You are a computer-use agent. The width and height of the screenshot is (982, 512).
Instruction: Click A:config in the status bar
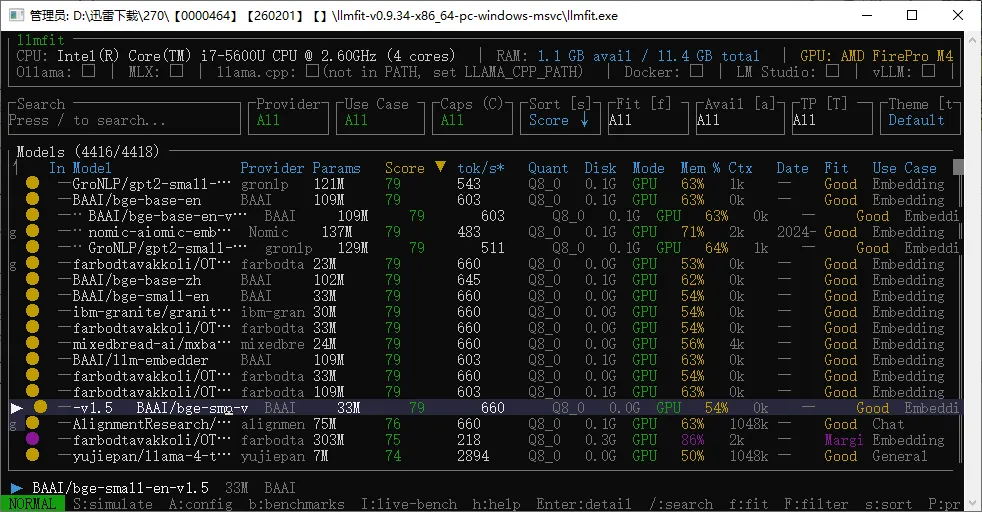(x=200, y=504)
